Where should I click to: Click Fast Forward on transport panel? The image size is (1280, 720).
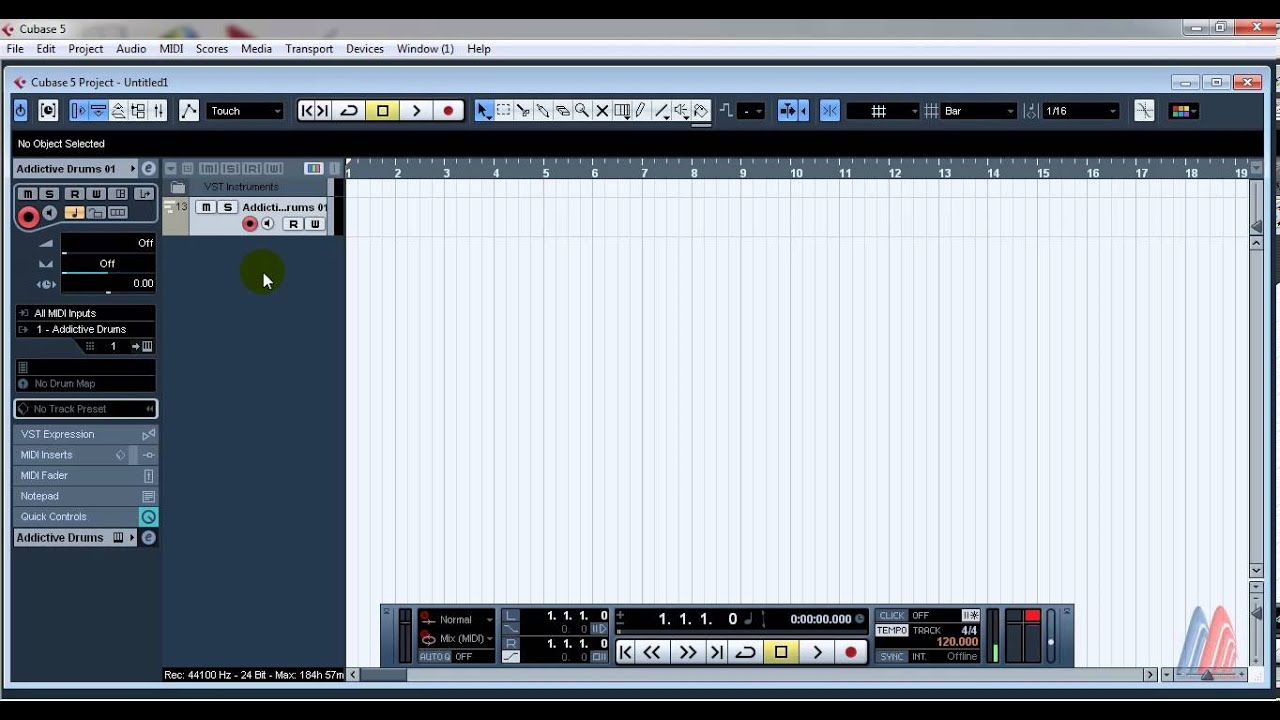pyautogui.click(x=687, y=652)
